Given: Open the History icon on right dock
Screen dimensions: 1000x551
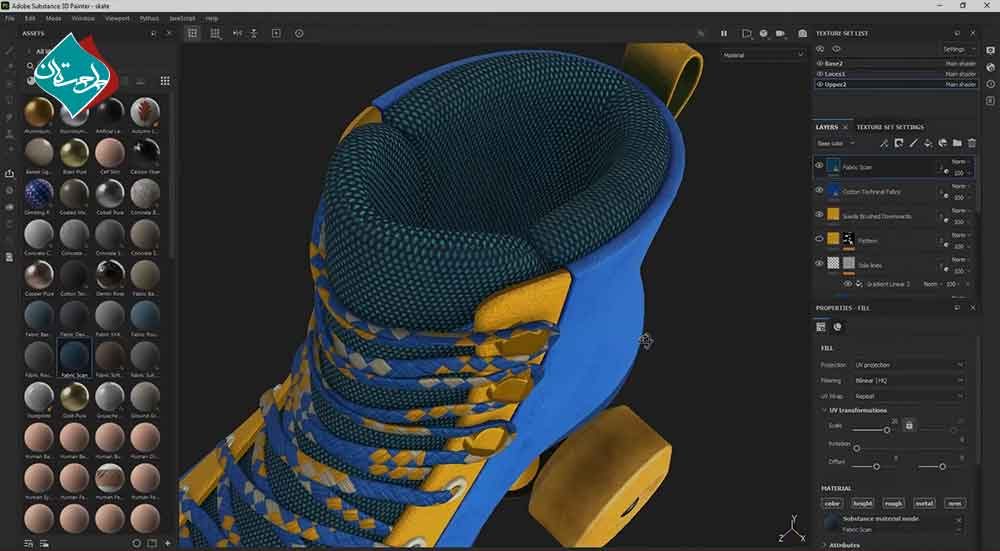Looking at the screenshot, I should pos(990,84).
